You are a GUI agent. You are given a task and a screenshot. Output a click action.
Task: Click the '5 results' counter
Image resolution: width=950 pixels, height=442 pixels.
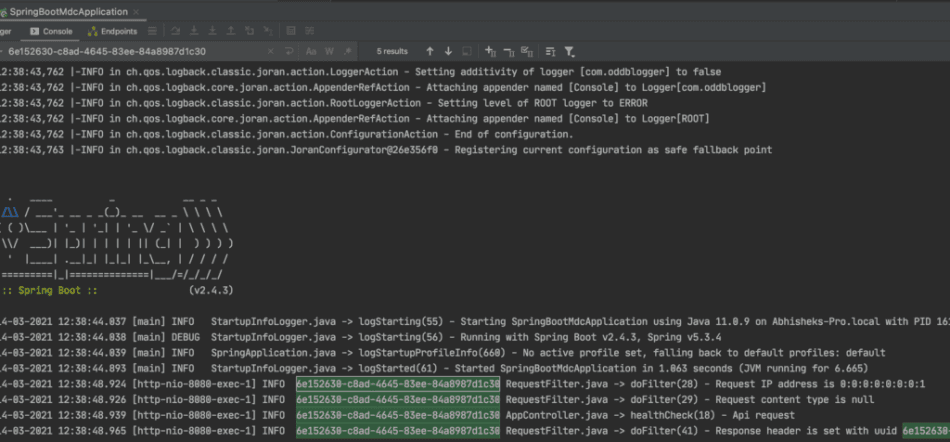(x=392, y=51)
